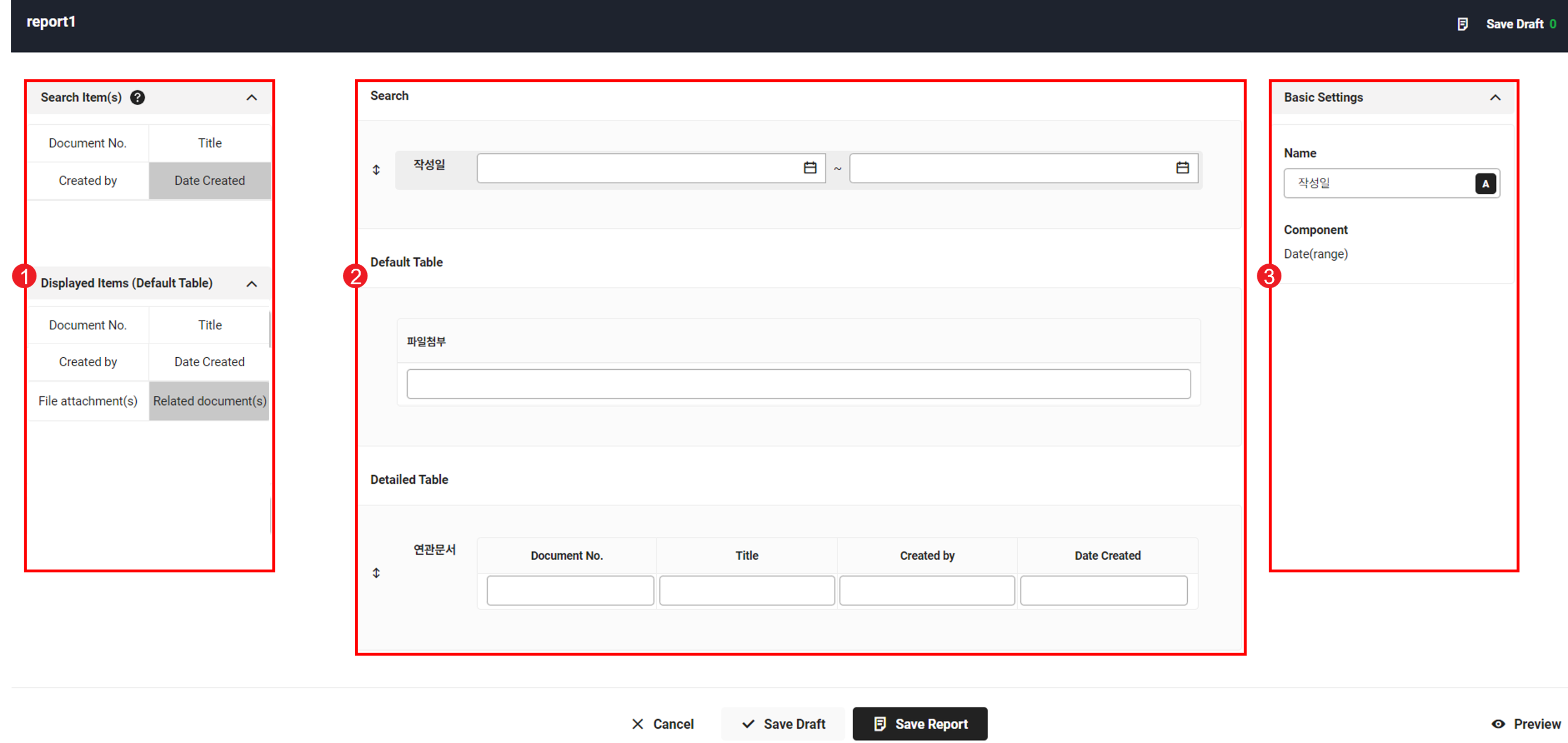The width and height of the screenshot is (1568, 743).
Task: Select Created by under Displayed Items
Action: tap(88, 362)
